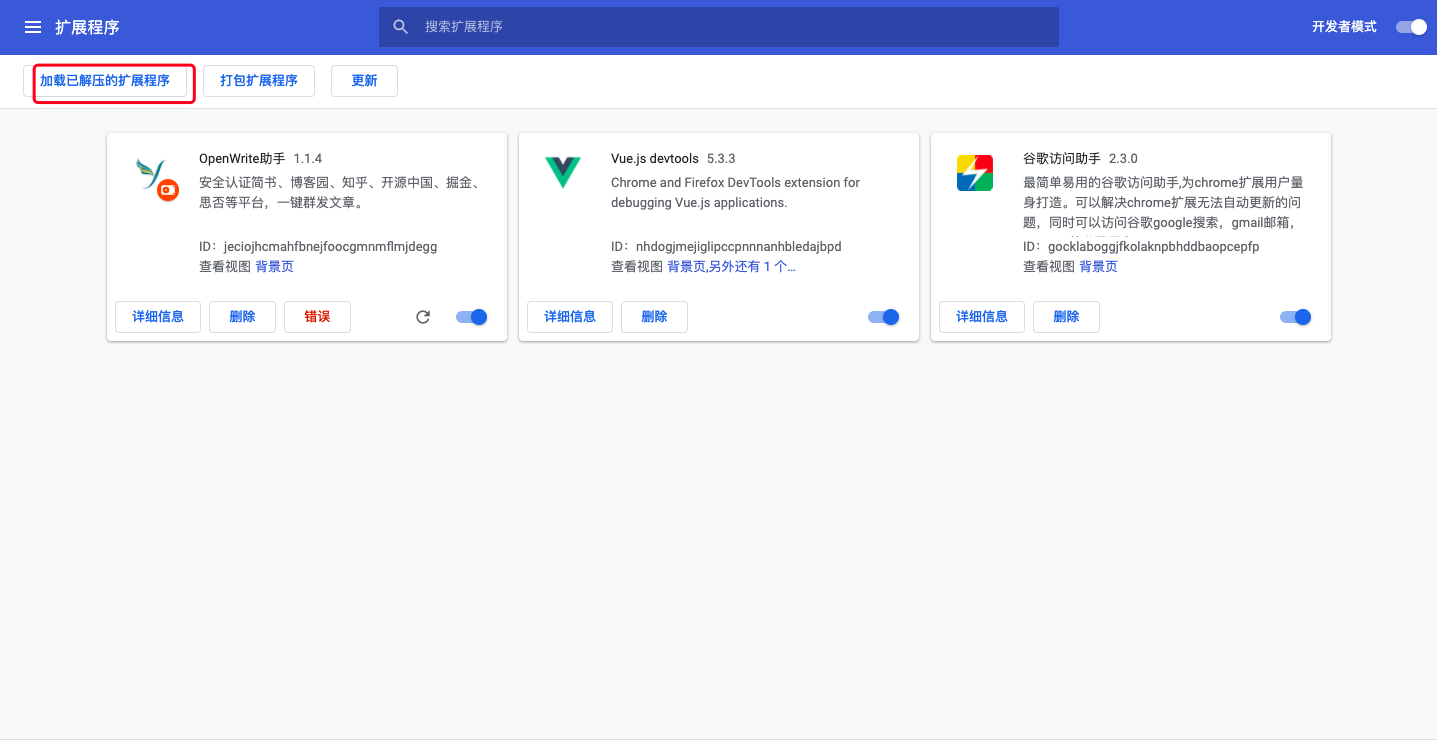Open 背景页 link of 谷歌访问助手
Screen dimensions: 1437x745
[x=1098, y=267]
